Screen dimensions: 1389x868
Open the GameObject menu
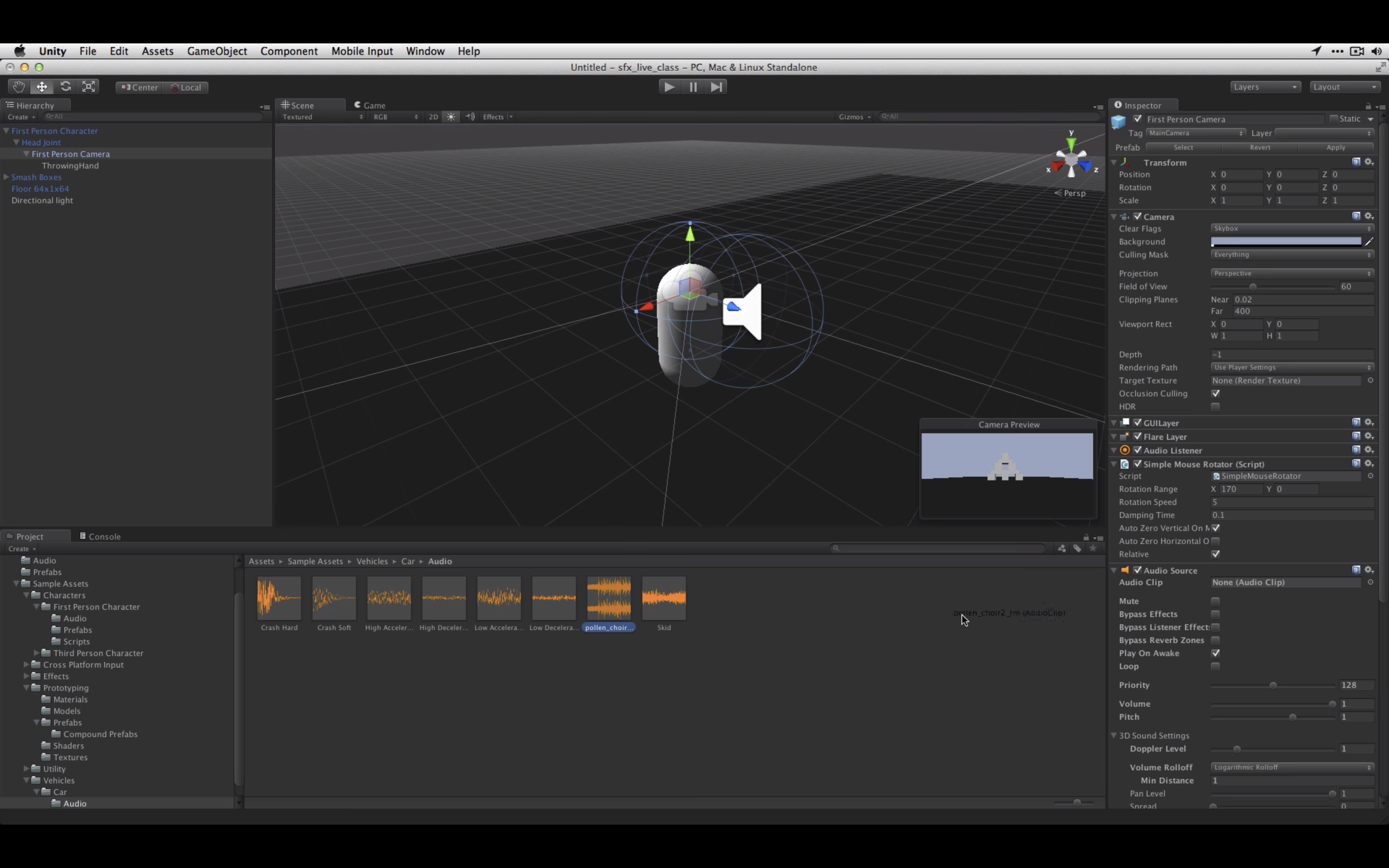217,51
